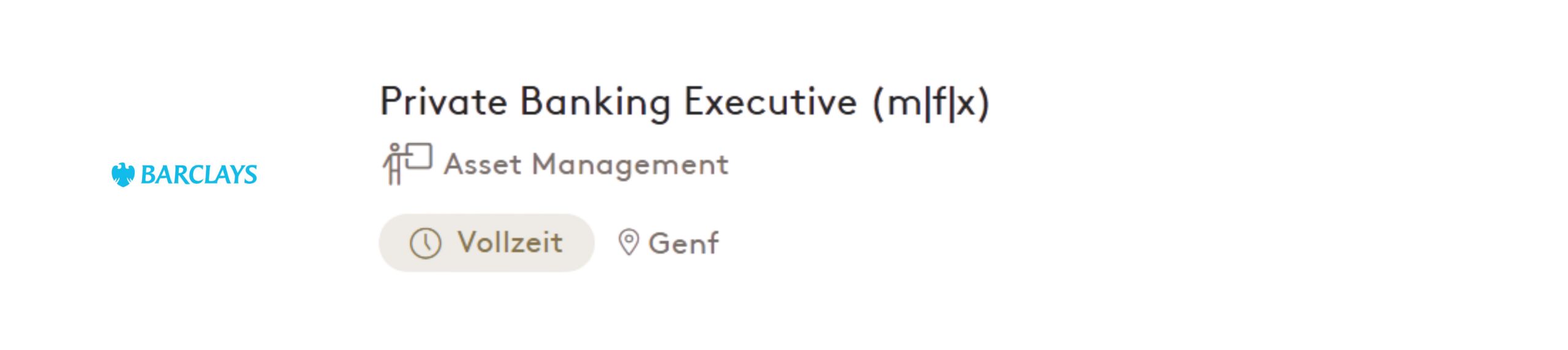Click the Barclays eagle emblem icon

[123, 175]
